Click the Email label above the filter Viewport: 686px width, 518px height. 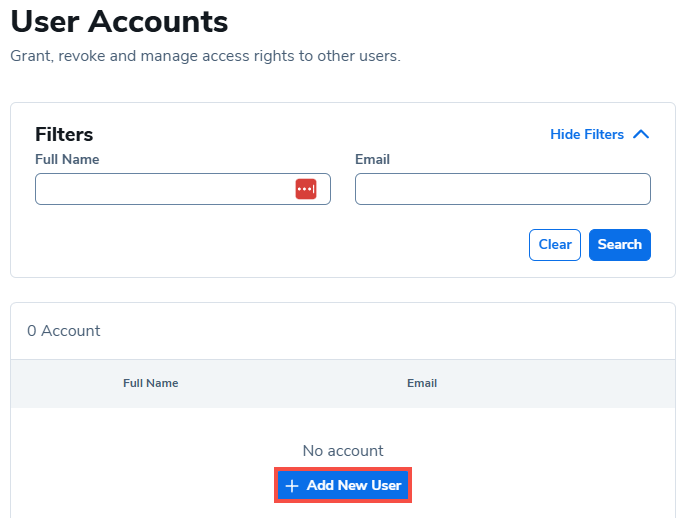pyautogui.click(x=372, y=159)
